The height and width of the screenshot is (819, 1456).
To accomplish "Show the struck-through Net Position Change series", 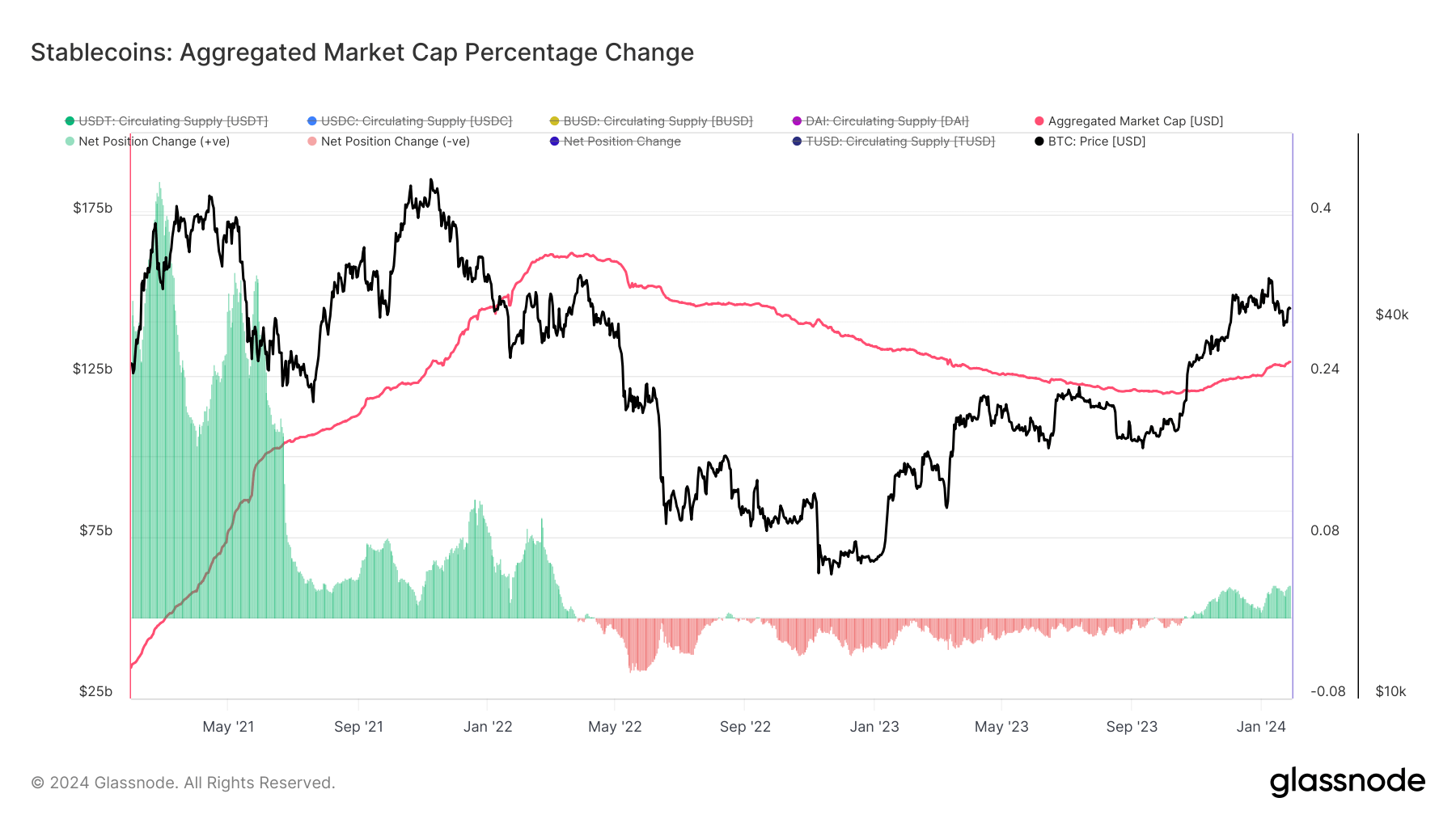I will 621,141.
